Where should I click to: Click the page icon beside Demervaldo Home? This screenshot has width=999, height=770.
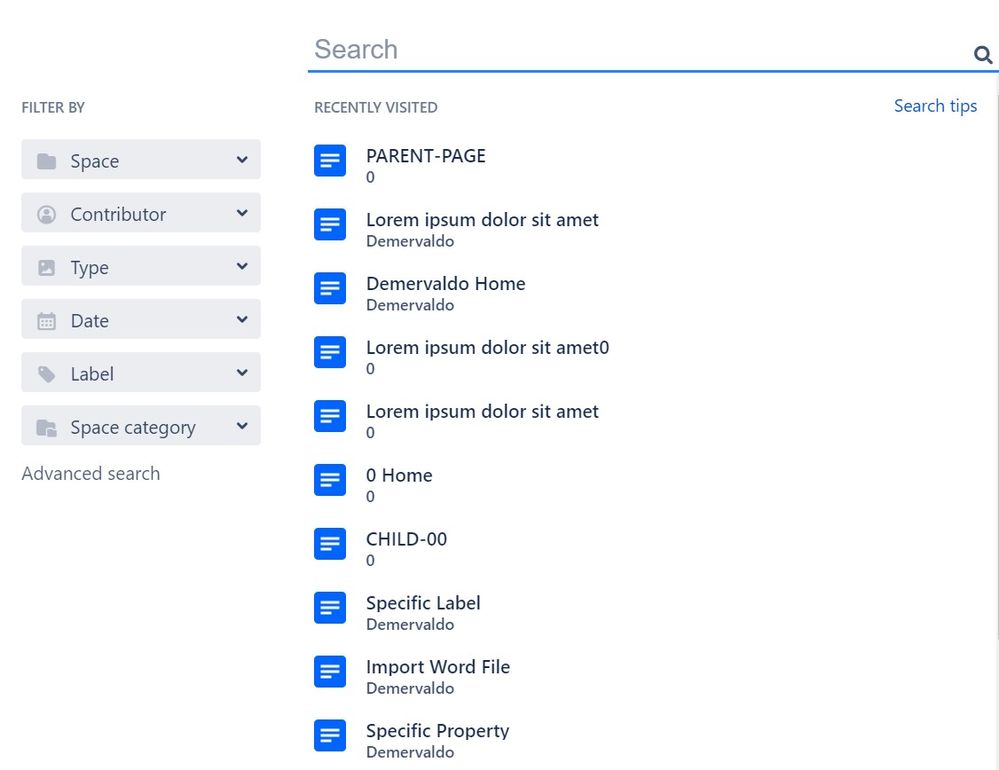[x=330, y=289]
